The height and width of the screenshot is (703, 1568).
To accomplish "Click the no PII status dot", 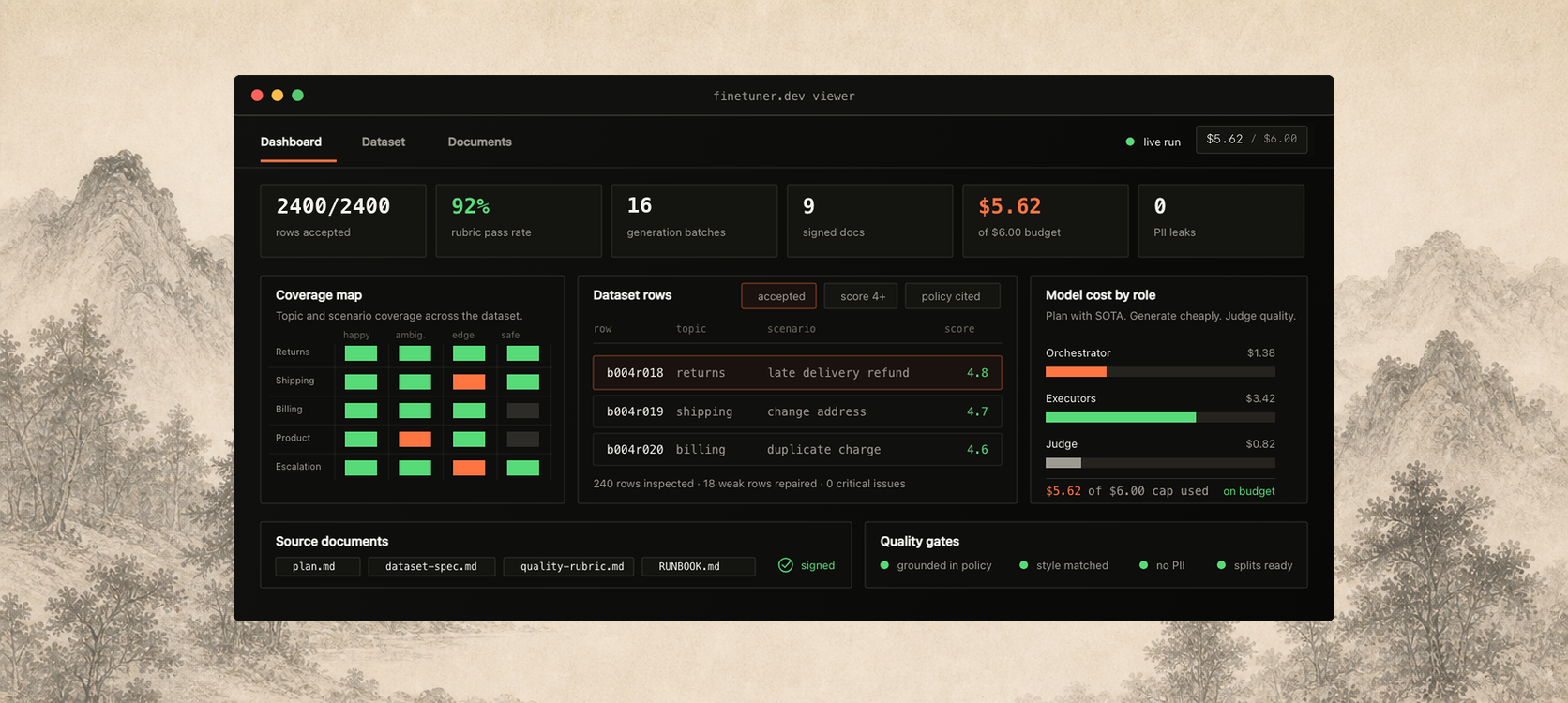I will click(1143, 565).
